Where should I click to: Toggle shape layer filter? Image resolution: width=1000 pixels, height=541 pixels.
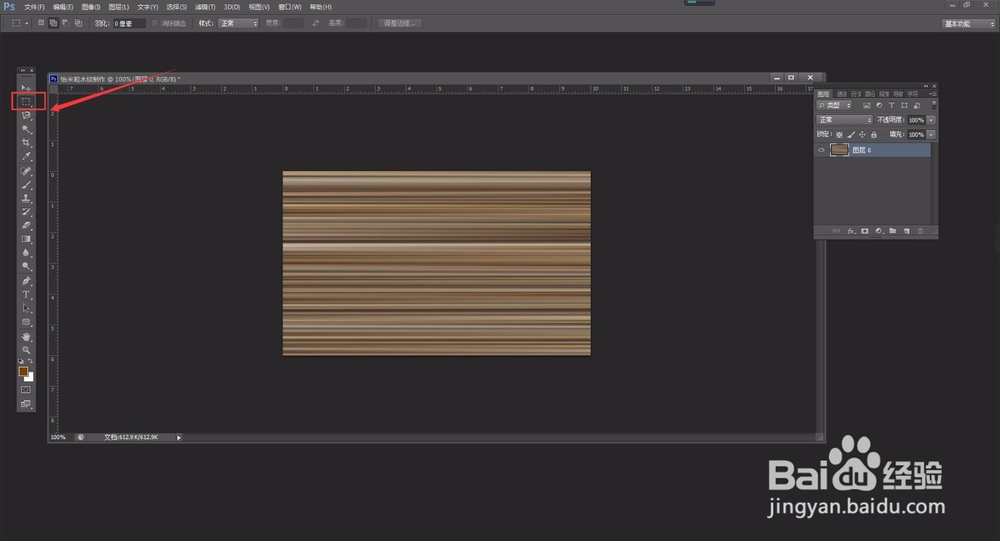(904, 105)
